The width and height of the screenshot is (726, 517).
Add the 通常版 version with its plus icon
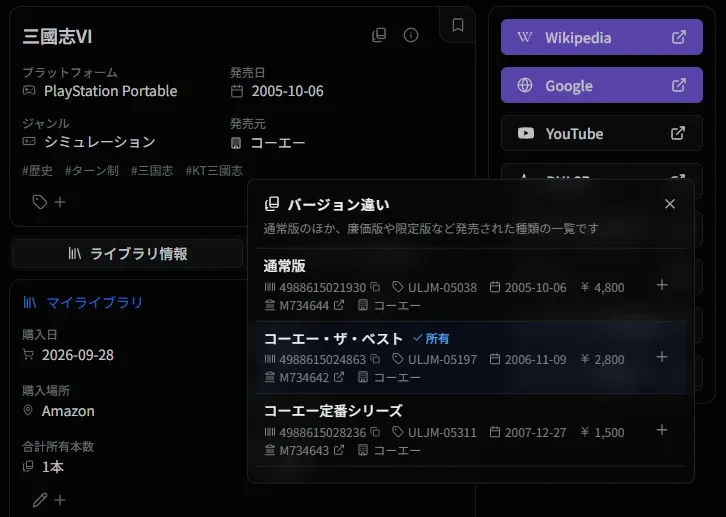click(x=662, y=285)
